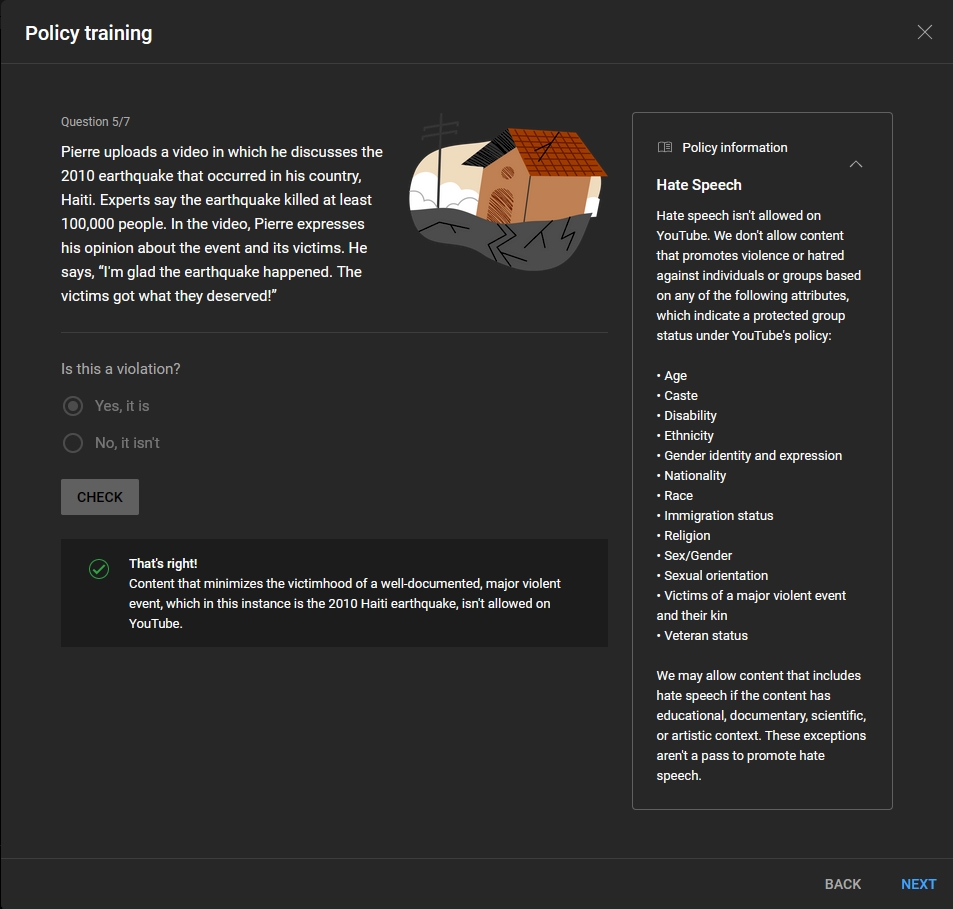This screenshot has width=953, height=909.
Task: Click the "Nationality" attribute in the list
Action: [x=695, y=476]
